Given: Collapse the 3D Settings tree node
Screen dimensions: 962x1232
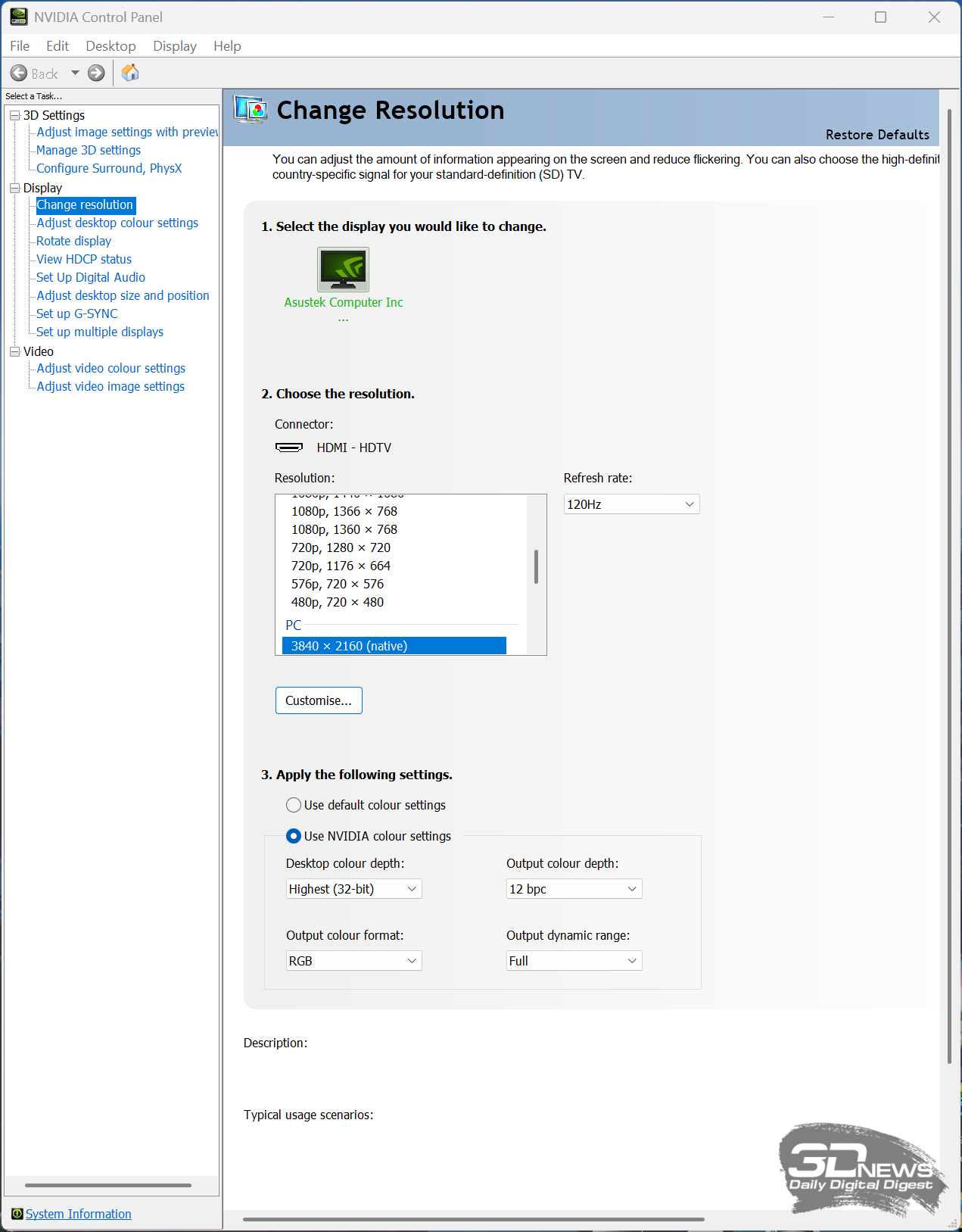Looking at the screenshot, I should (14, 115).
